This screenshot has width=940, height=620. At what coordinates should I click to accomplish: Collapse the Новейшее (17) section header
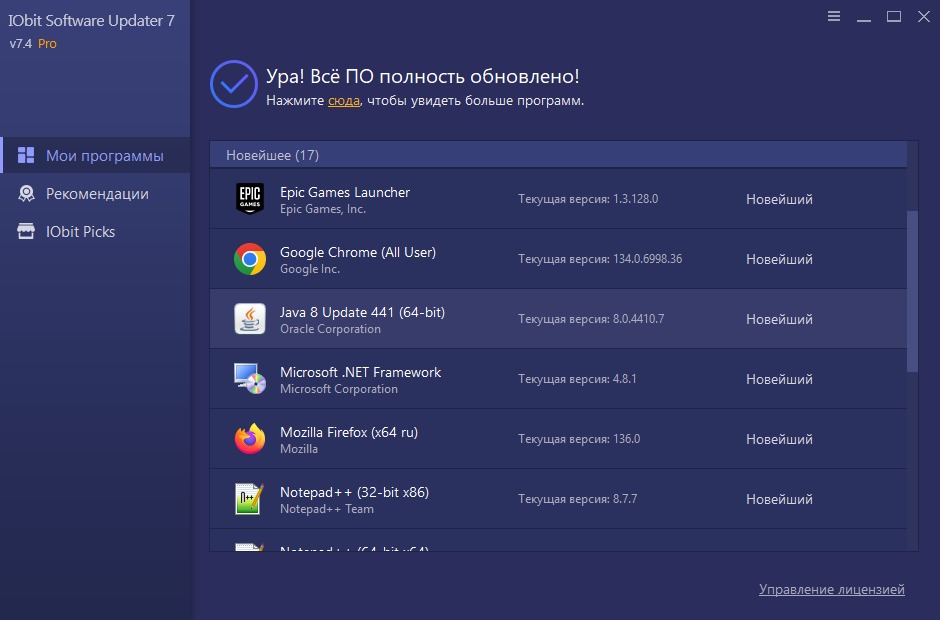pos(558,155)
